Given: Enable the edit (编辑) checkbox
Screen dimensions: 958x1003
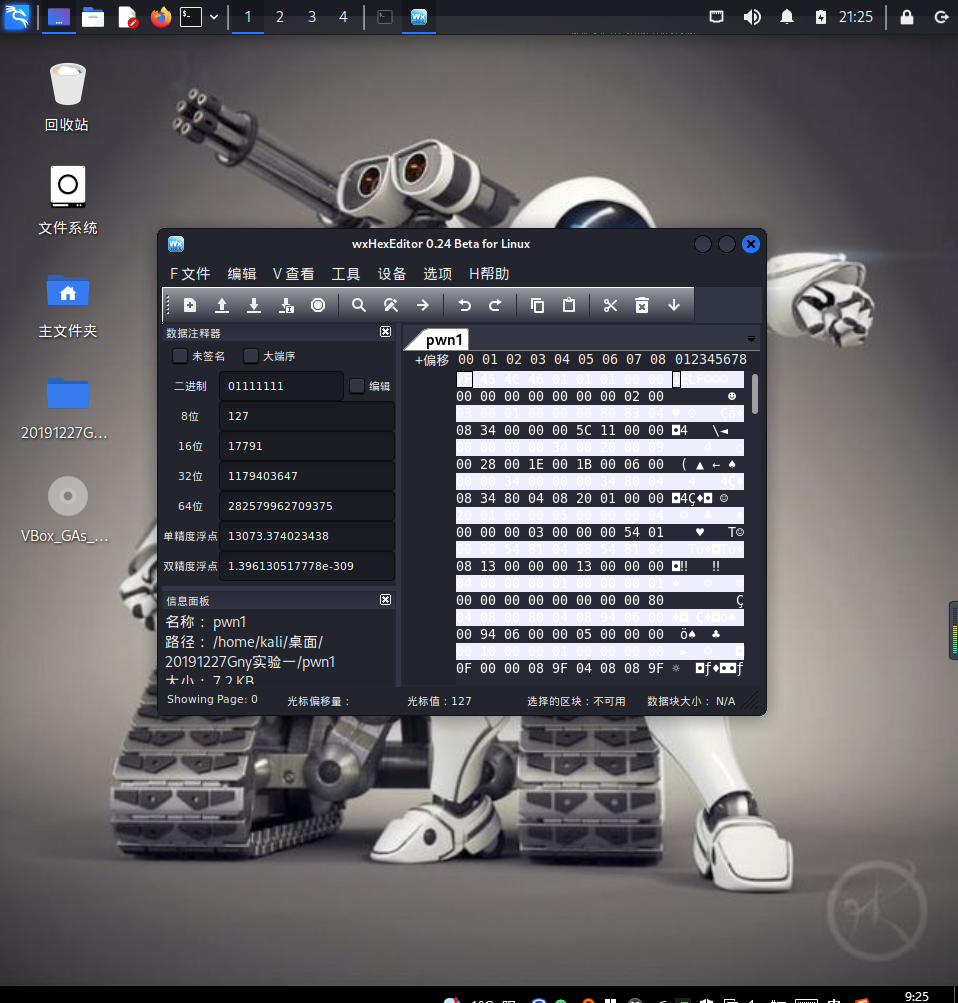Looking at the screenshot, I should (357, 386).
